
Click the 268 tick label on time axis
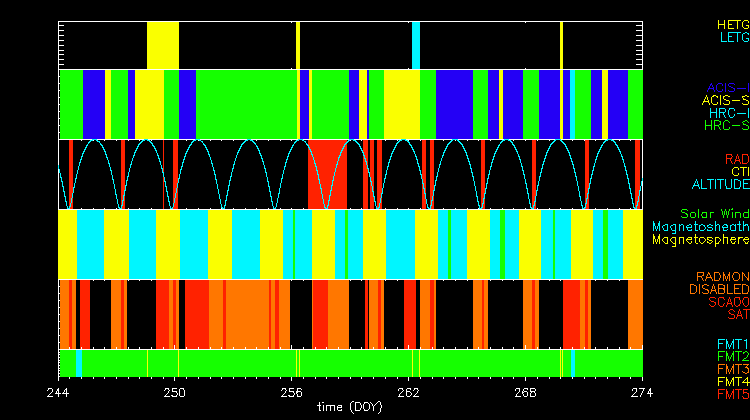(x=526, y=392)
